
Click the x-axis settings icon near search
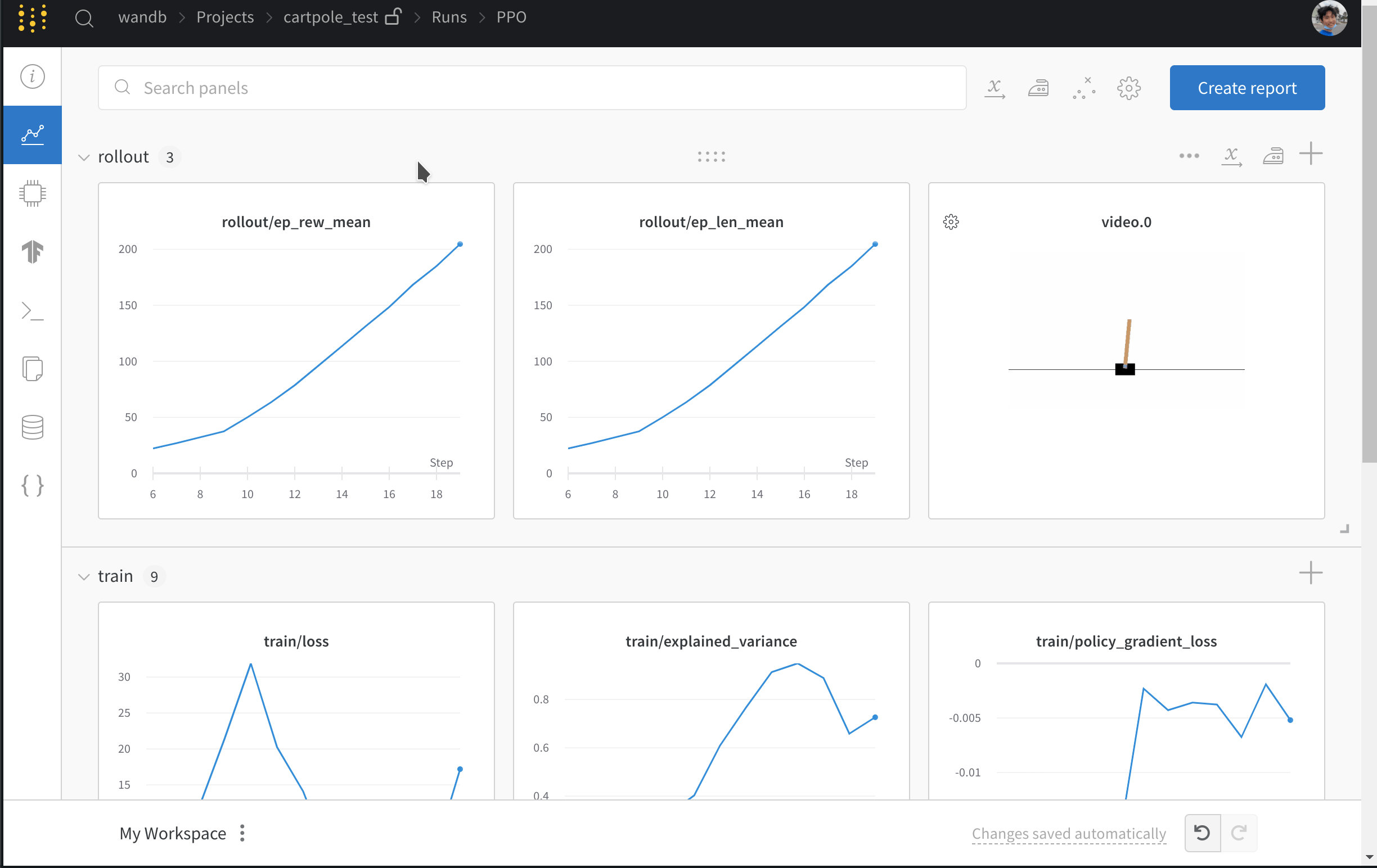coord(994,88)
